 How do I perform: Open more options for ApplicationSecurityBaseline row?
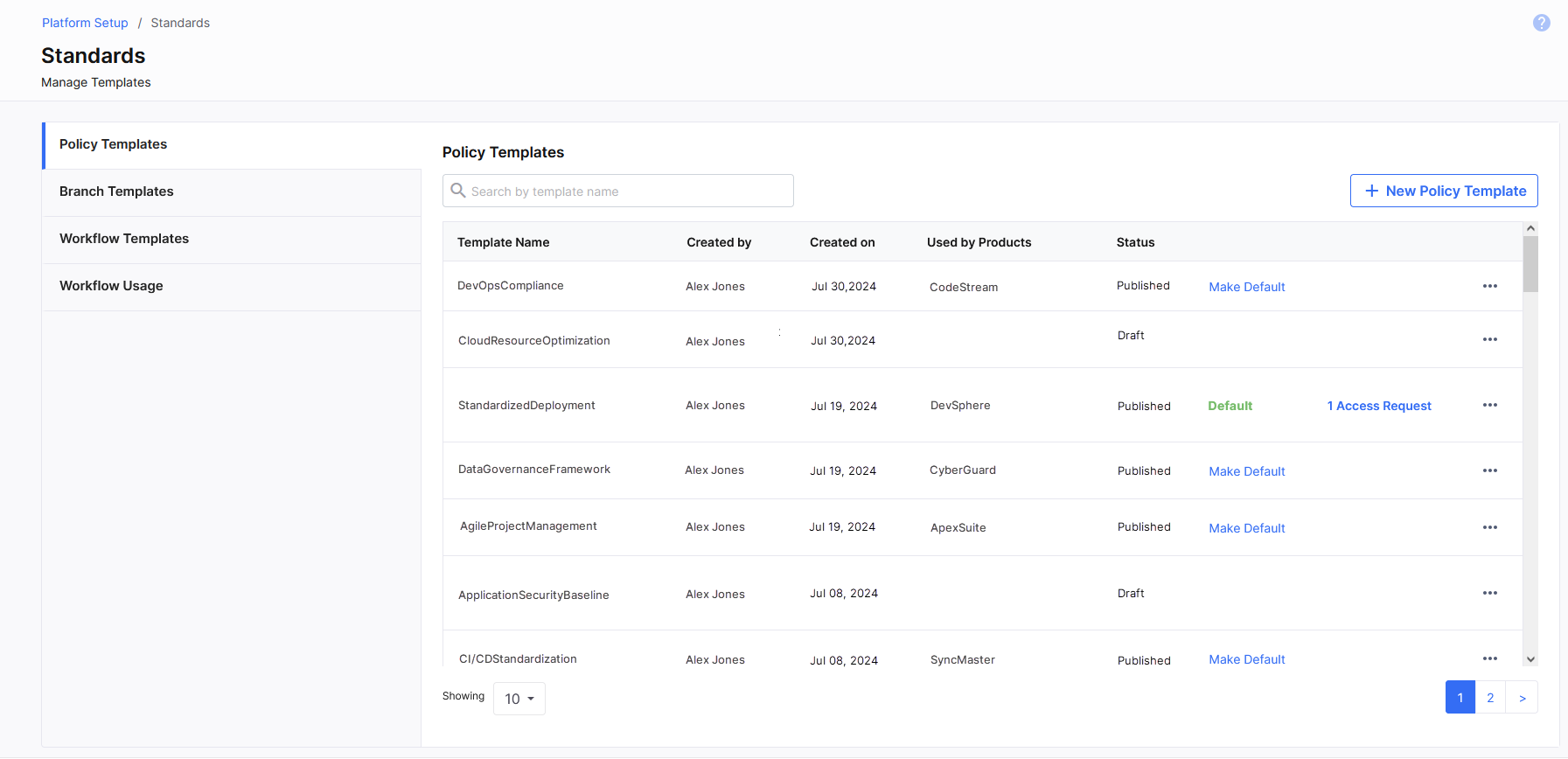coord(1490,593)
